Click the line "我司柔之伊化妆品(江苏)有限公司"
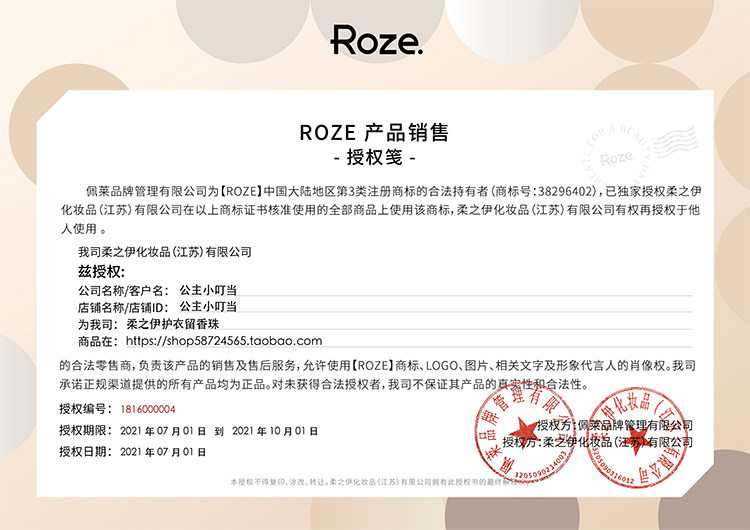This screenshot has height=530, width=750. point(165,252)
